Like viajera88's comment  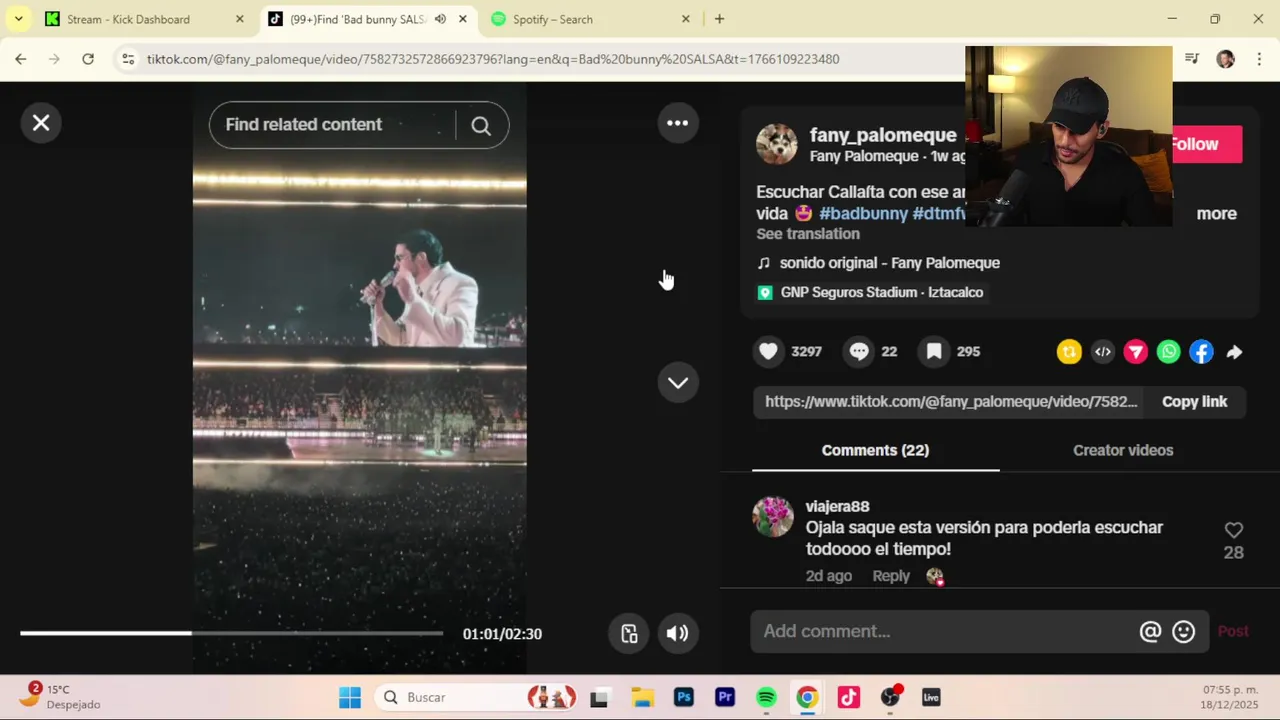point(1234,530)
